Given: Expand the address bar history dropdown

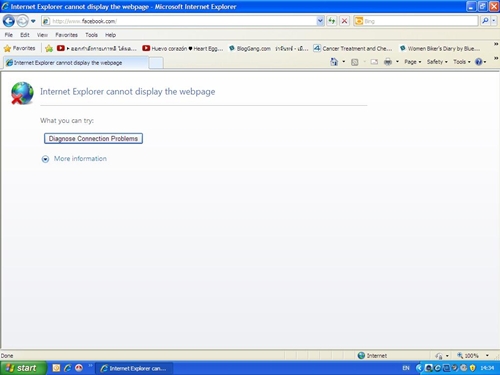Looking at the screenshot, I should (320, 21).
